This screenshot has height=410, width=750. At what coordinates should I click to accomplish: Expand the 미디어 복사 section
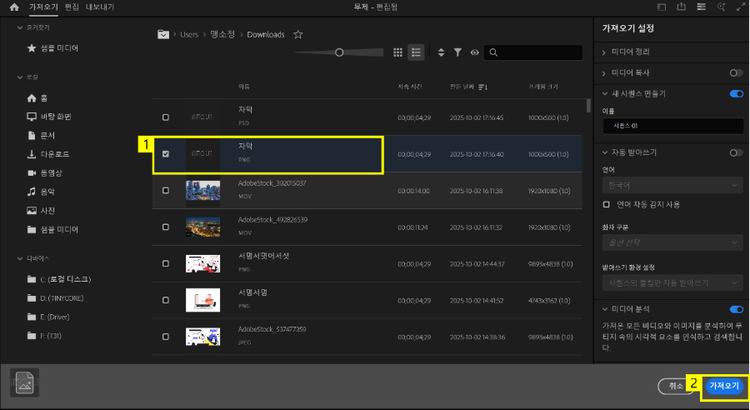(x=604, y=73)
